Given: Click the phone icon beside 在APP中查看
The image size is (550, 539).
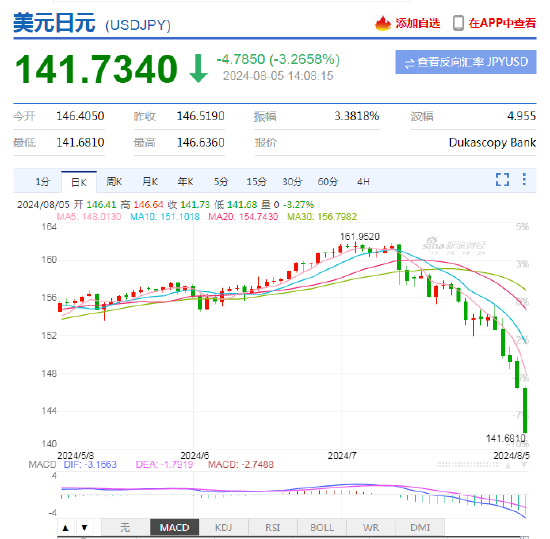Looking at the screenshot, I should pos(458,23).
